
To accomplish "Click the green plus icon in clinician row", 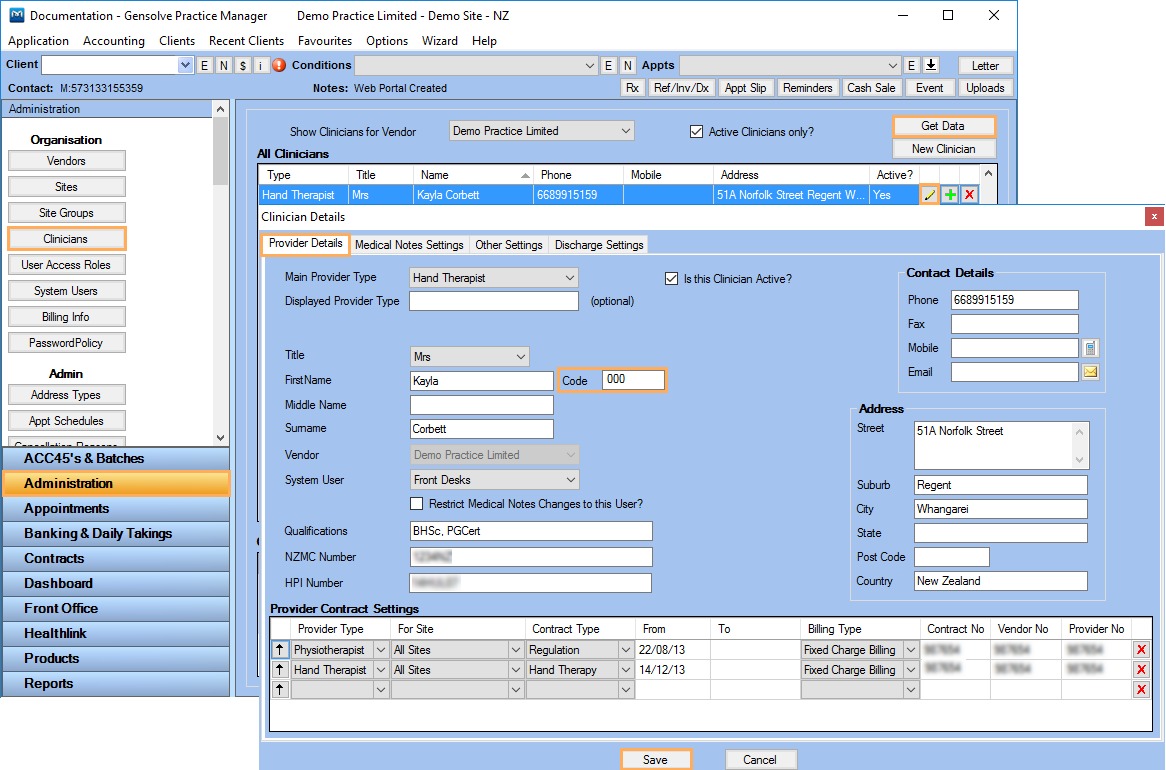I will 950,195.
